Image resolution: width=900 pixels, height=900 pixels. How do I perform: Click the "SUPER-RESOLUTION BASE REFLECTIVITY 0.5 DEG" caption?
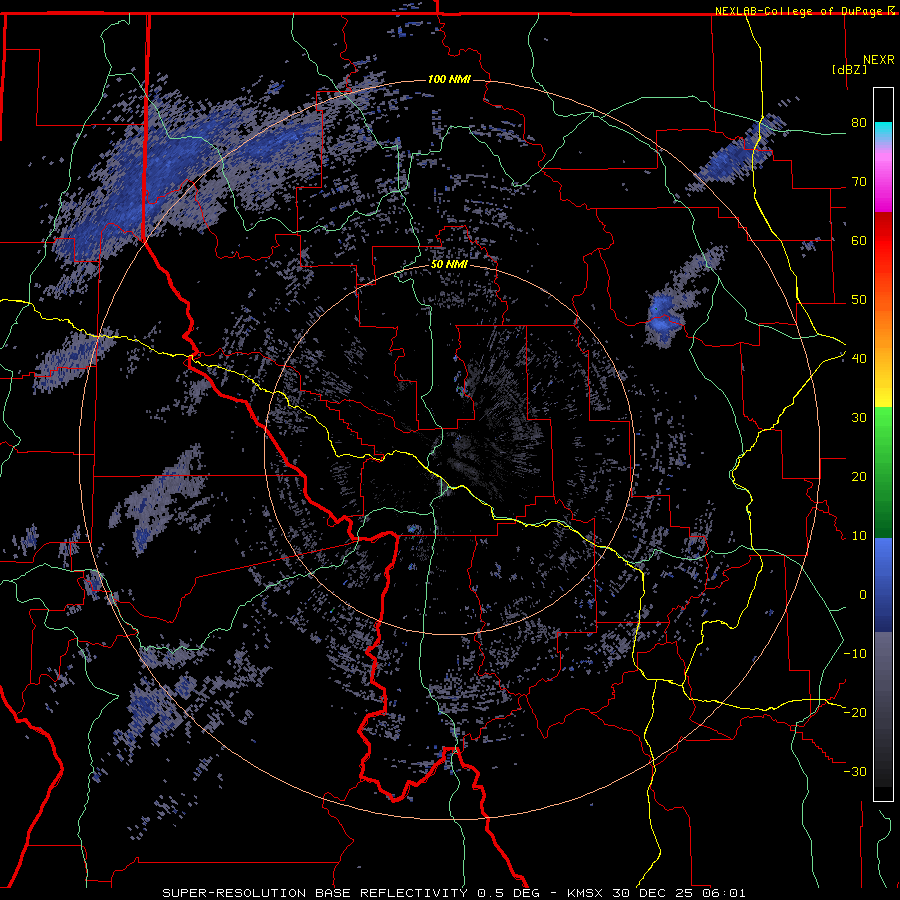[351, 893]
